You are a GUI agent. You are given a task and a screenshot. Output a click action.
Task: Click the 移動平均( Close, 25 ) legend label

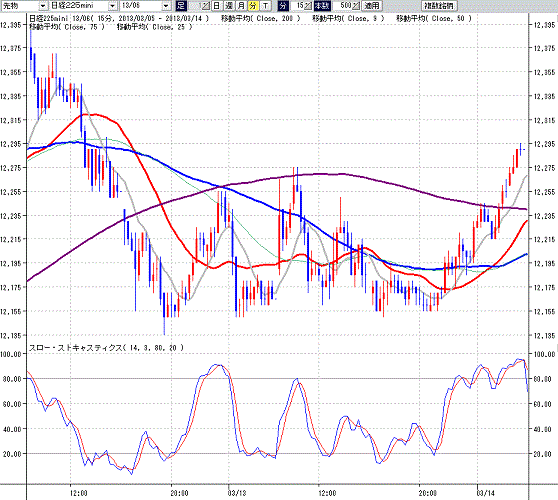[x=154, y=27]
